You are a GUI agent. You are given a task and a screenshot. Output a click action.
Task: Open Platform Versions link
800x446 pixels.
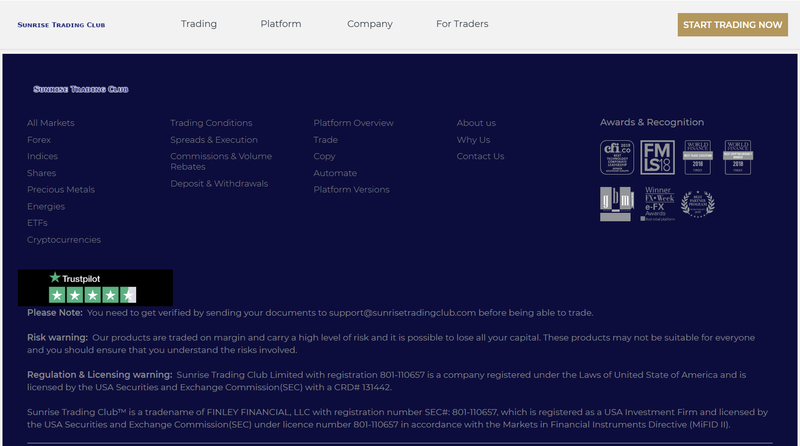point(352,189)
